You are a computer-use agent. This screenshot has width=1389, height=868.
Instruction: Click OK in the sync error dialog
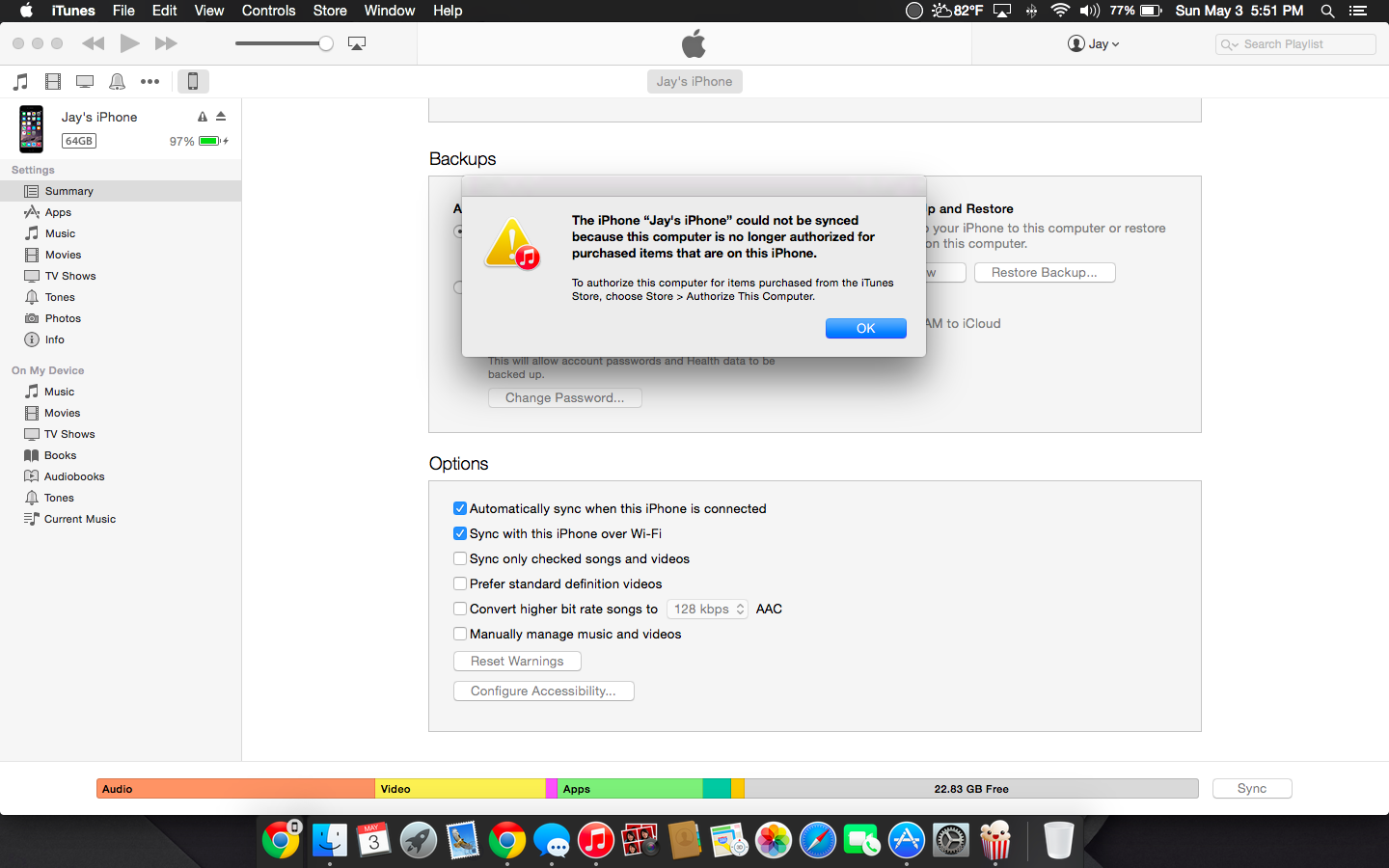[x=866, y=328]
